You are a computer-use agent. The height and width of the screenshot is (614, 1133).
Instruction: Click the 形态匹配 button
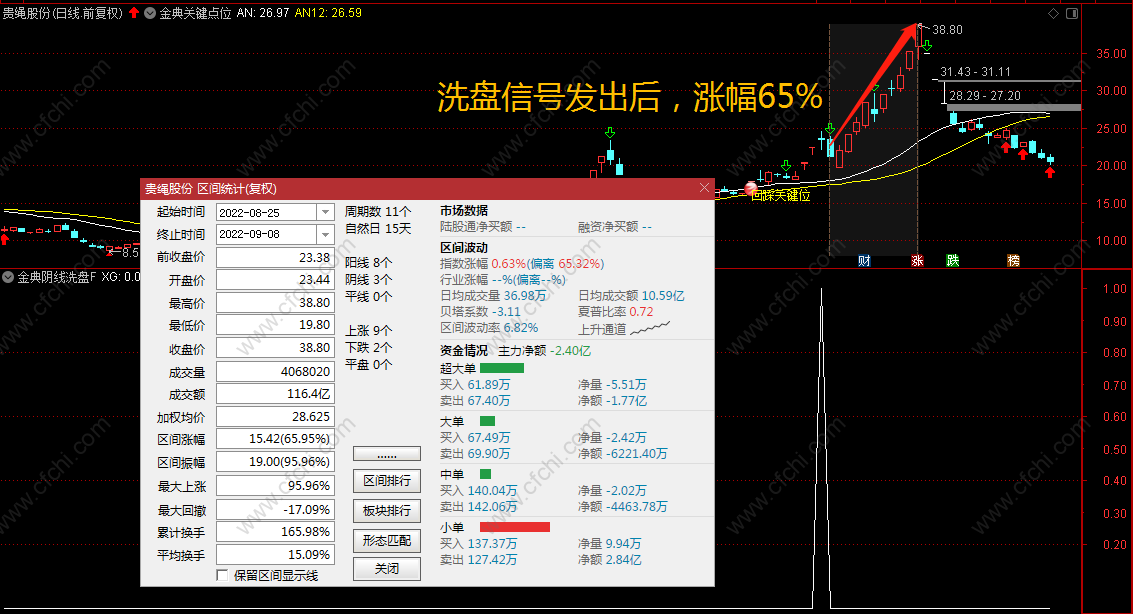387,540
